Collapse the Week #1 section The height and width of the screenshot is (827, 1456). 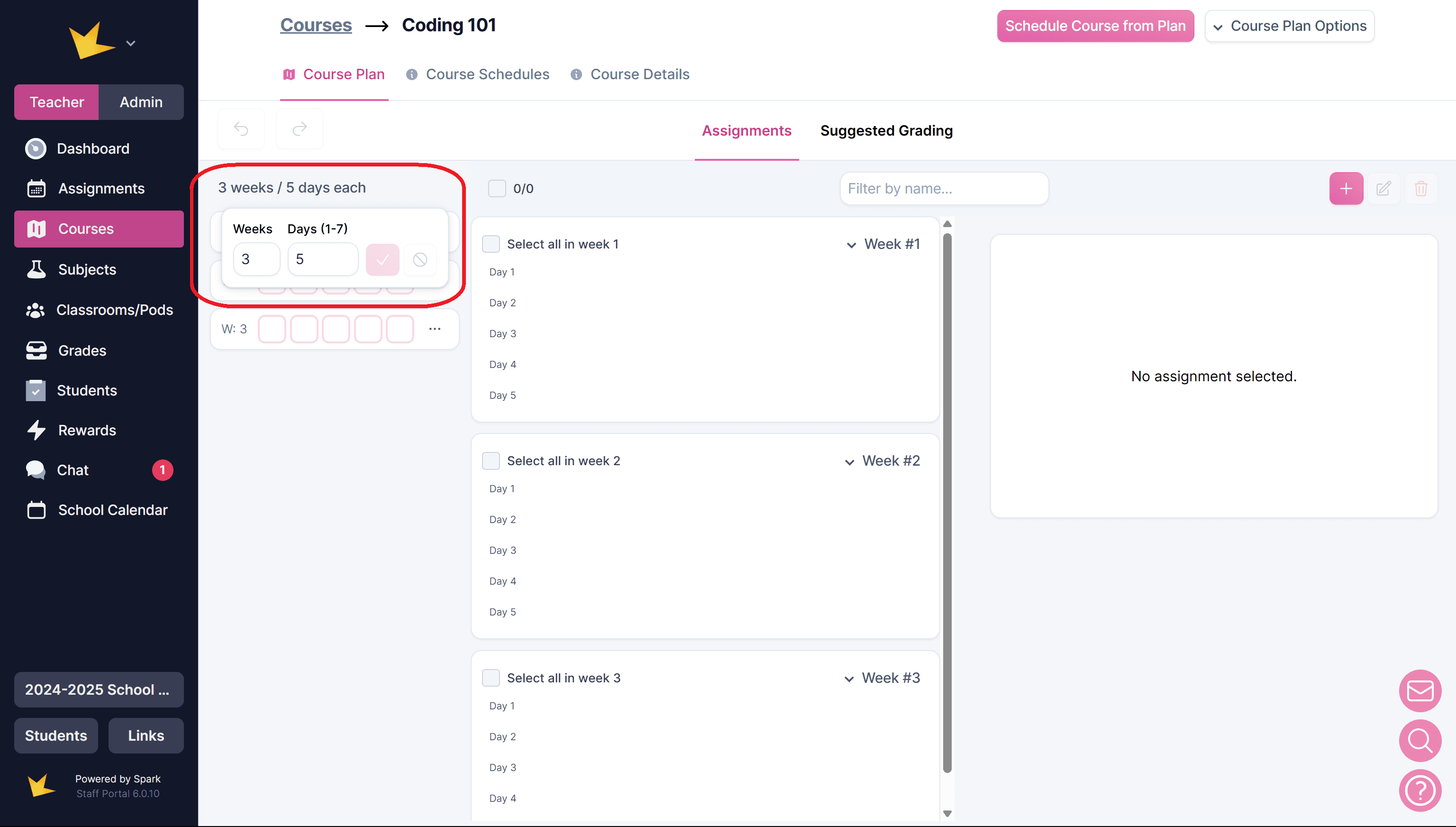coord(851,245)
